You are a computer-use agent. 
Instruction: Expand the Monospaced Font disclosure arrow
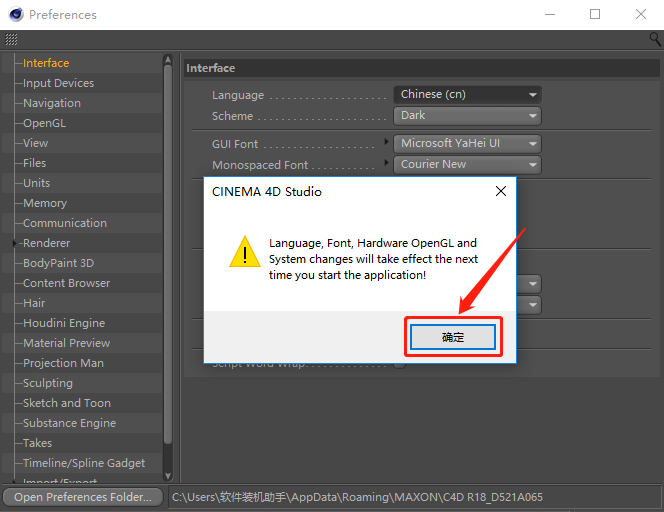(386, 162)
